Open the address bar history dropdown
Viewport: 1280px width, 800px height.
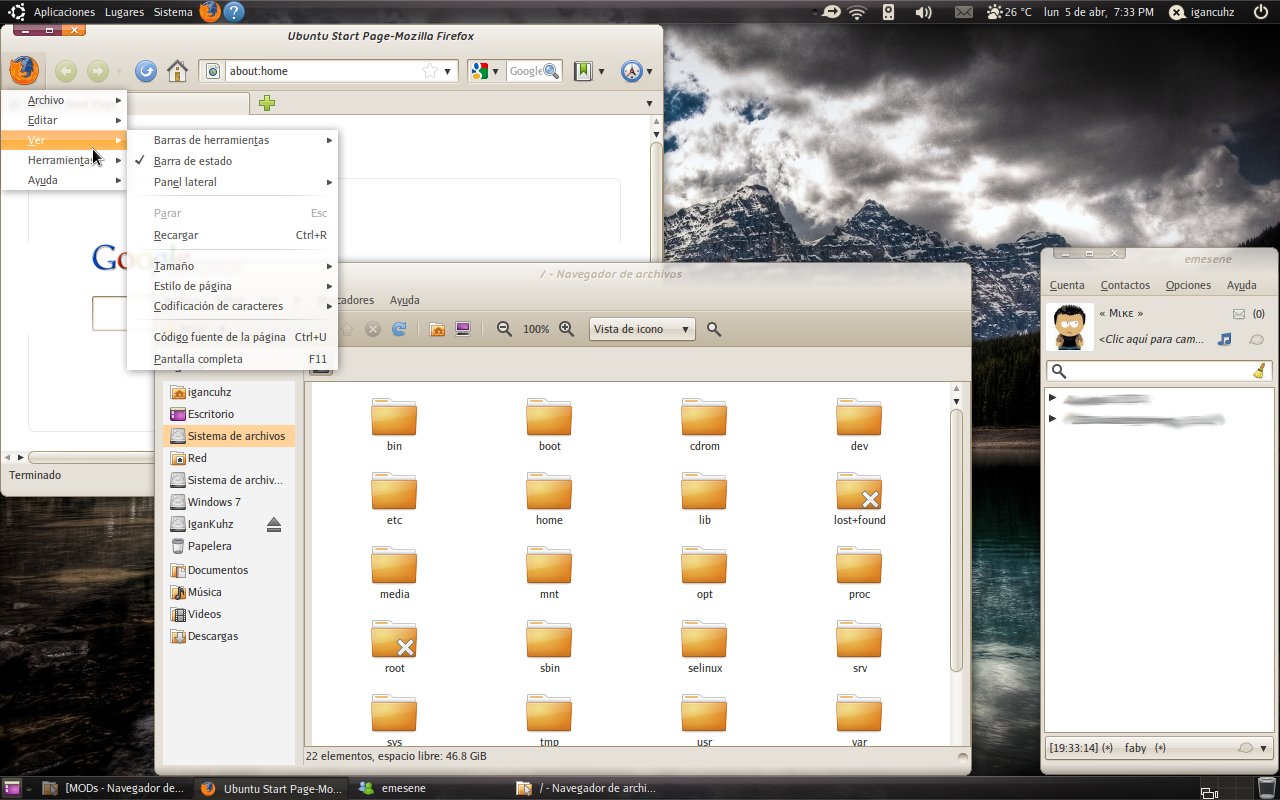coord(448,71)
